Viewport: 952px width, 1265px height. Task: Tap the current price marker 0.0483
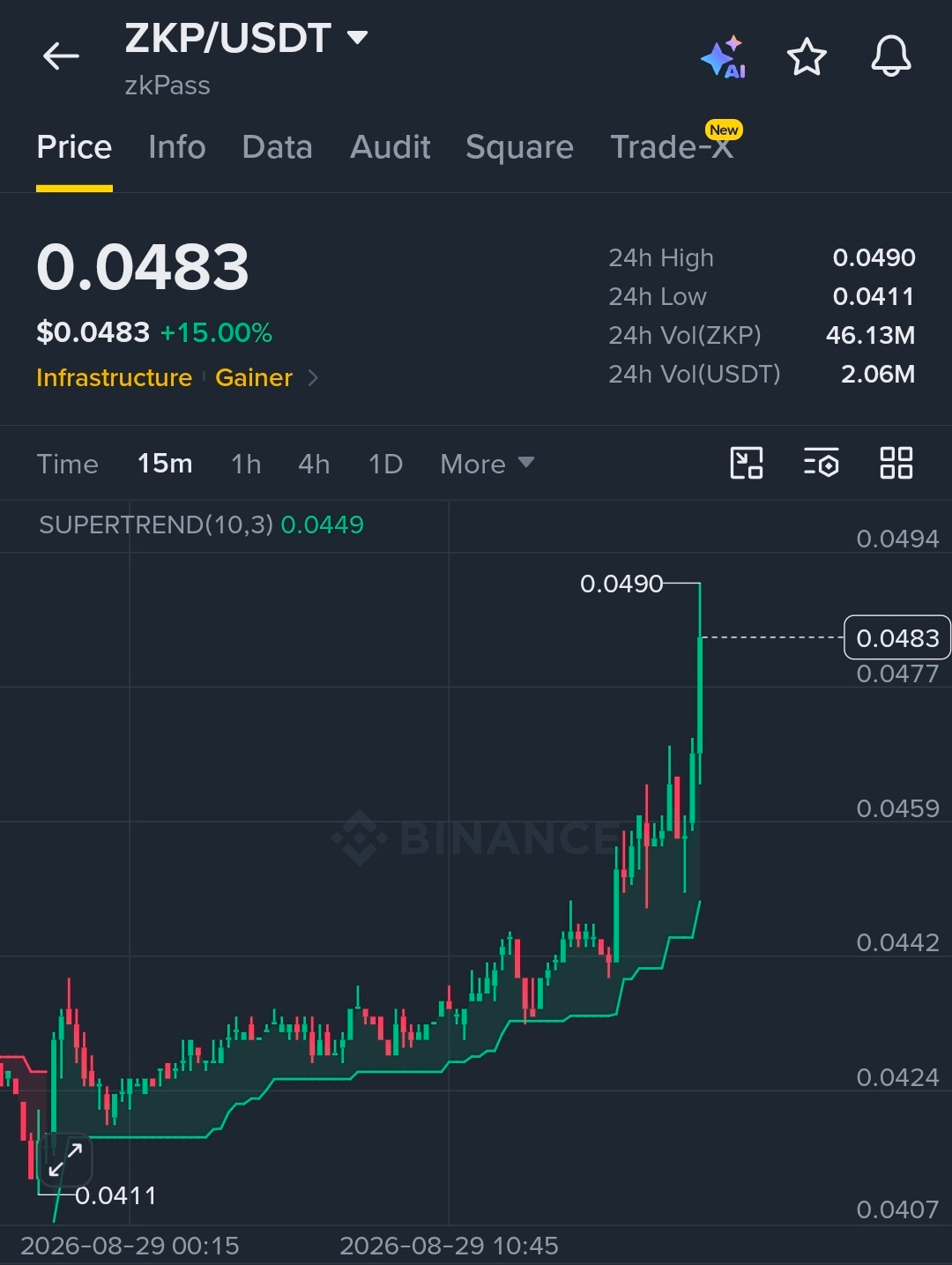coord(897,637)
